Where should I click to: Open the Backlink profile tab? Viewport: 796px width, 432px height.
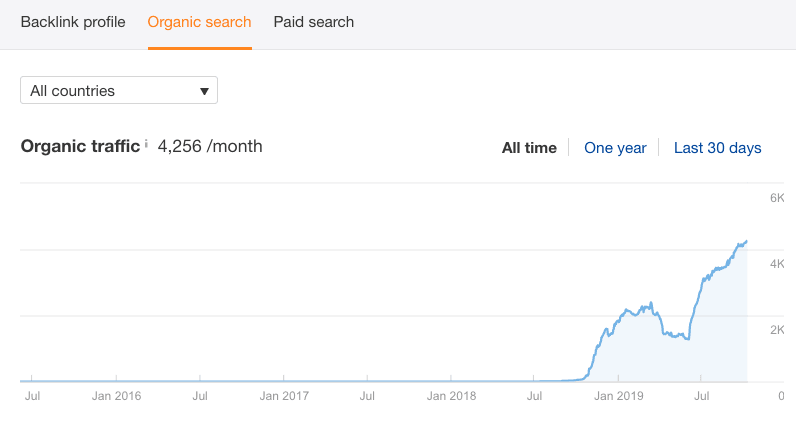(73, 22)
